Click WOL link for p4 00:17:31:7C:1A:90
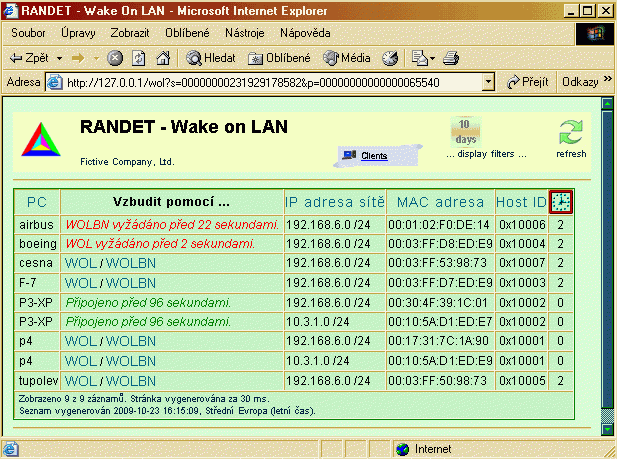Viewport: 617px width, 459px height. (81, 341)
